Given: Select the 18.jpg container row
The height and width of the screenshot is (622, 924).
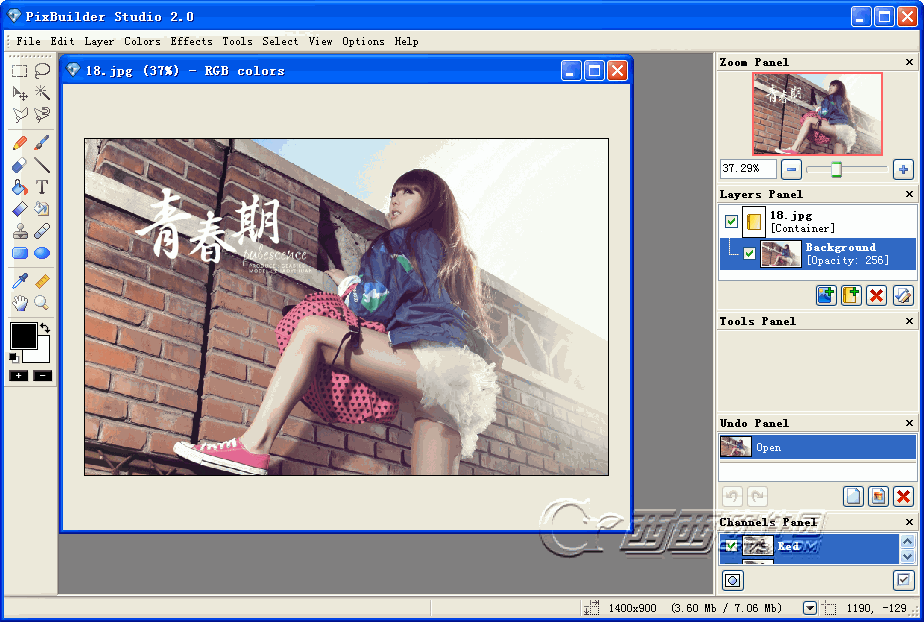Looking at the screenshot, I should click(x=818, y=221).
